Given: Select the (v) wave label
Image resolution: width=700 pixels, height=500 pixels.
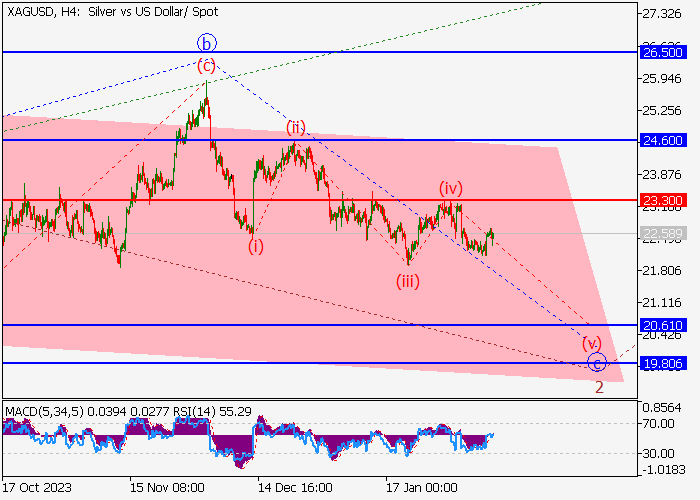Looking at the screenshot, I should [x=592, y=343].
